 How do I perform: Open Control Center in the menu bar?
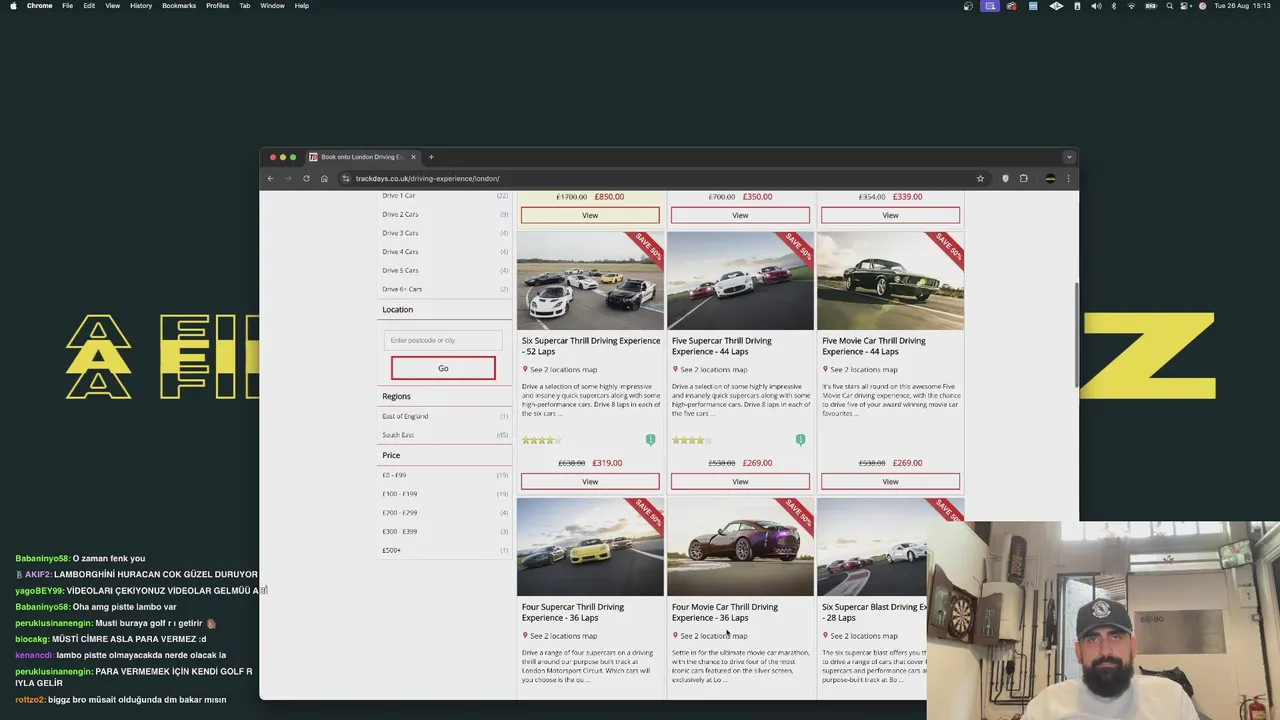point(1186,6)
